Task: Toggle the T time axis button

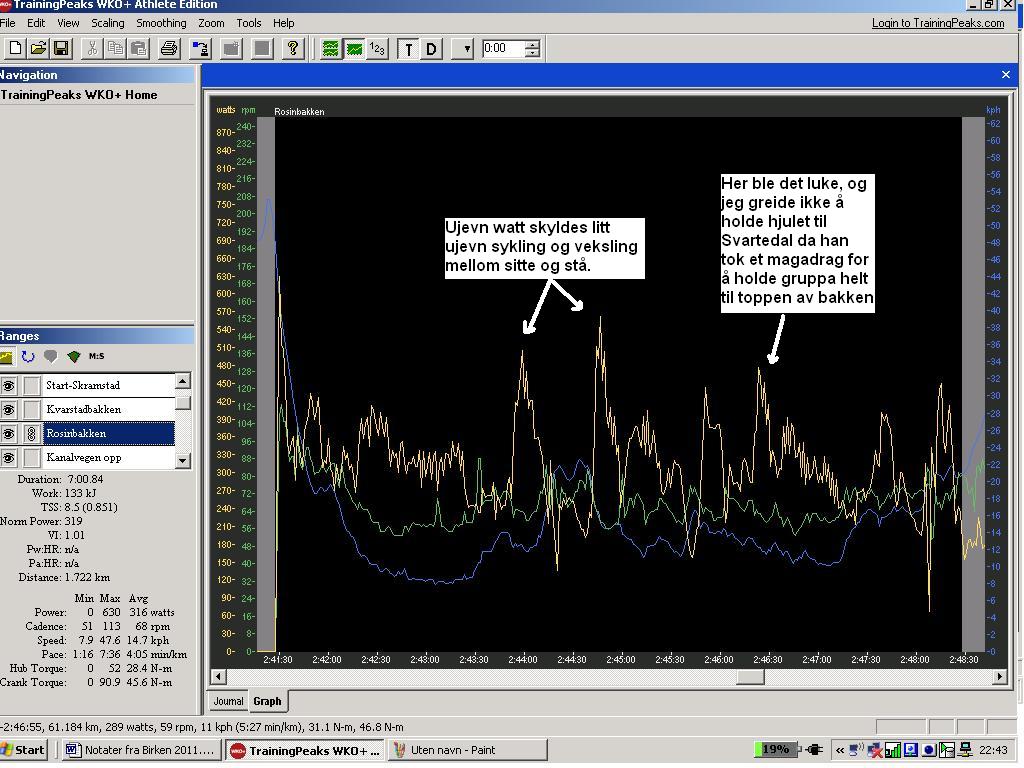Action: click(x=409, y=49)
